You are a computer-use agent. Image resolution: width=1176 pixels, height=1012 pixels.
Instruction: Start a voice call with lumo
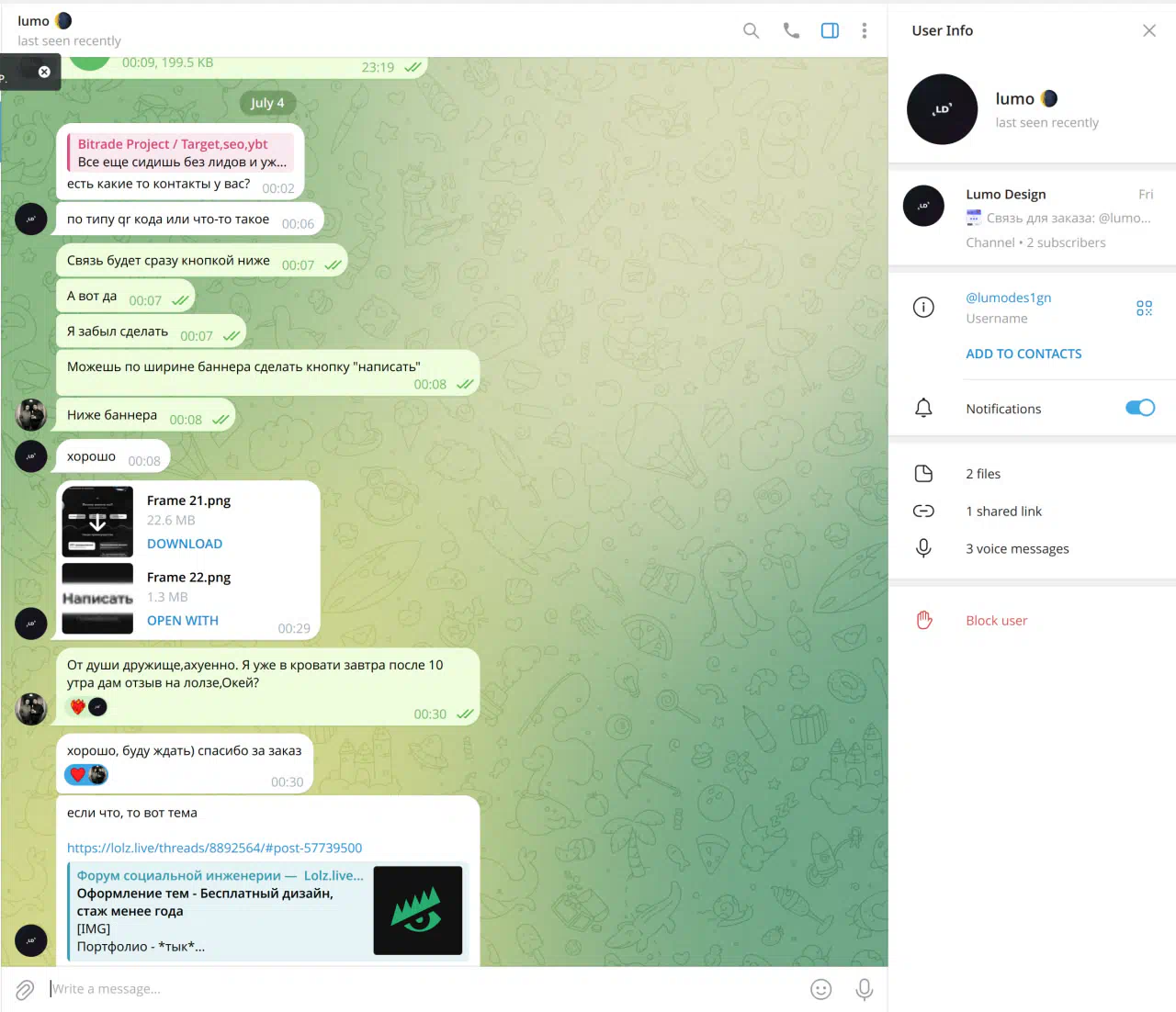(x=791, y=30)
